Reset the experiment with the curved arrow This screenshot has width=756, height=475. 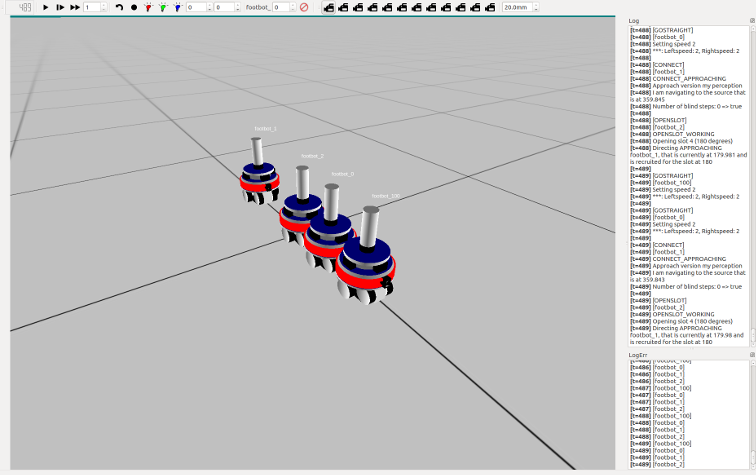119,7
